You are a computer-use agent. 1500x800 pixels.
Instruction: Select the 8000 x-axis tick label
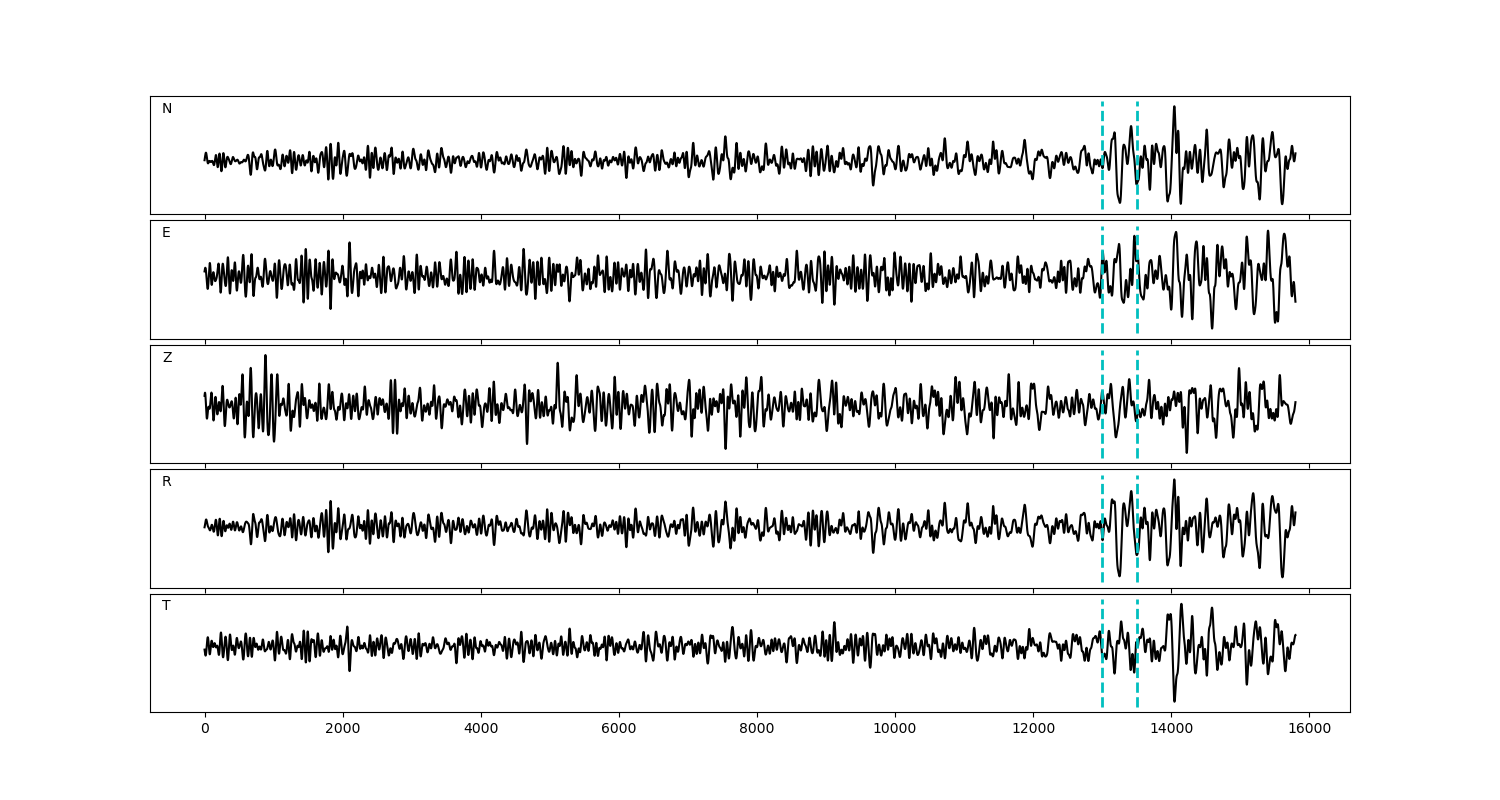[757, 729]
